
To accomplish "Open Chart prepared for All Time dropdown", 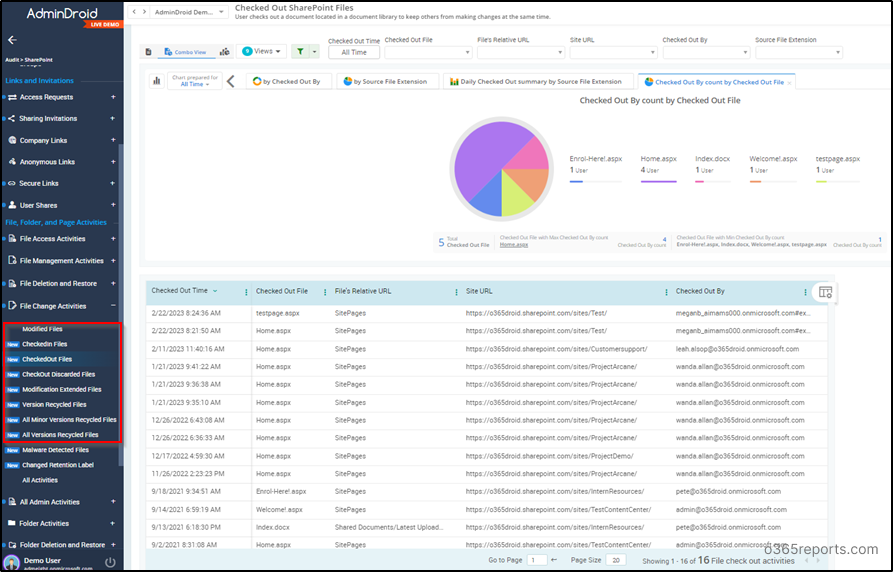I will pos(195,81).
